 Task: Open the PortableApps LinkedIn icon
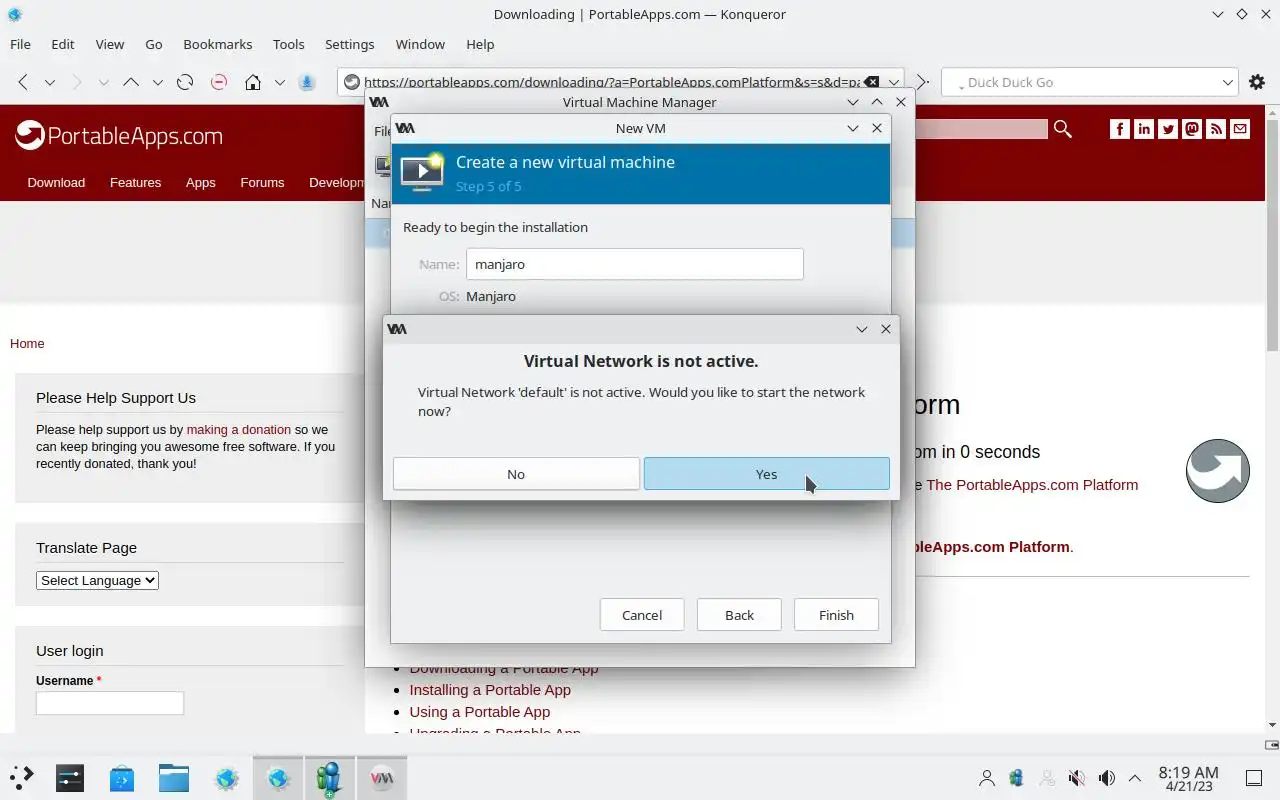(x=1144, y=129)
